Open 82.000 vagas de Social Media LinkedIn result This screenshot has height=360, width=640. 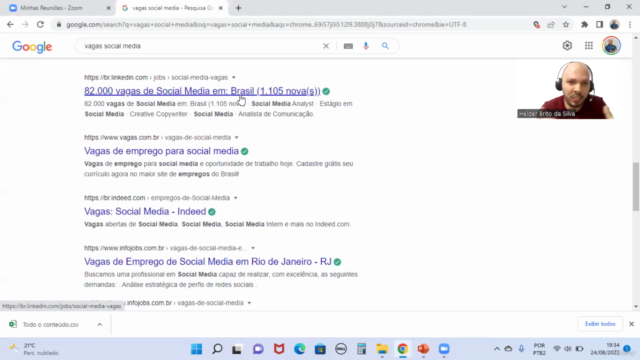(202, 91)
